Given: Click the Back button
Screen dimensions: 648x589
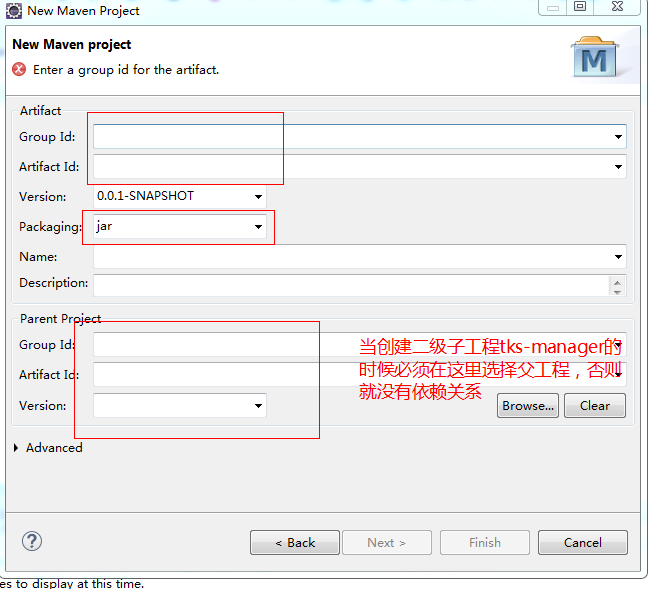Looking at the screenshot, I should [295, 543].
